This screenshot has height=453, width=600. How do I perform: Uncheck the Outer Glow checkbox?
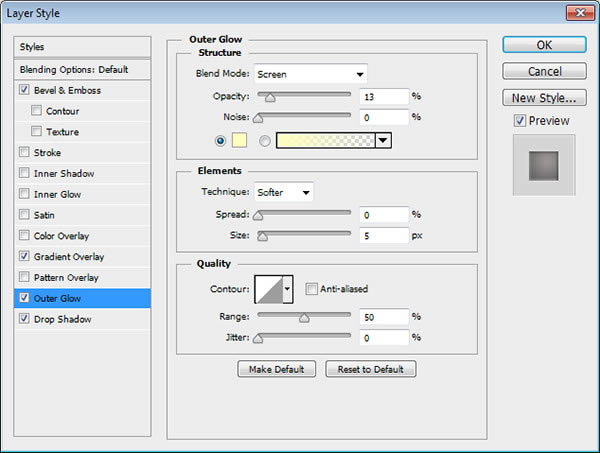point(24,298)
